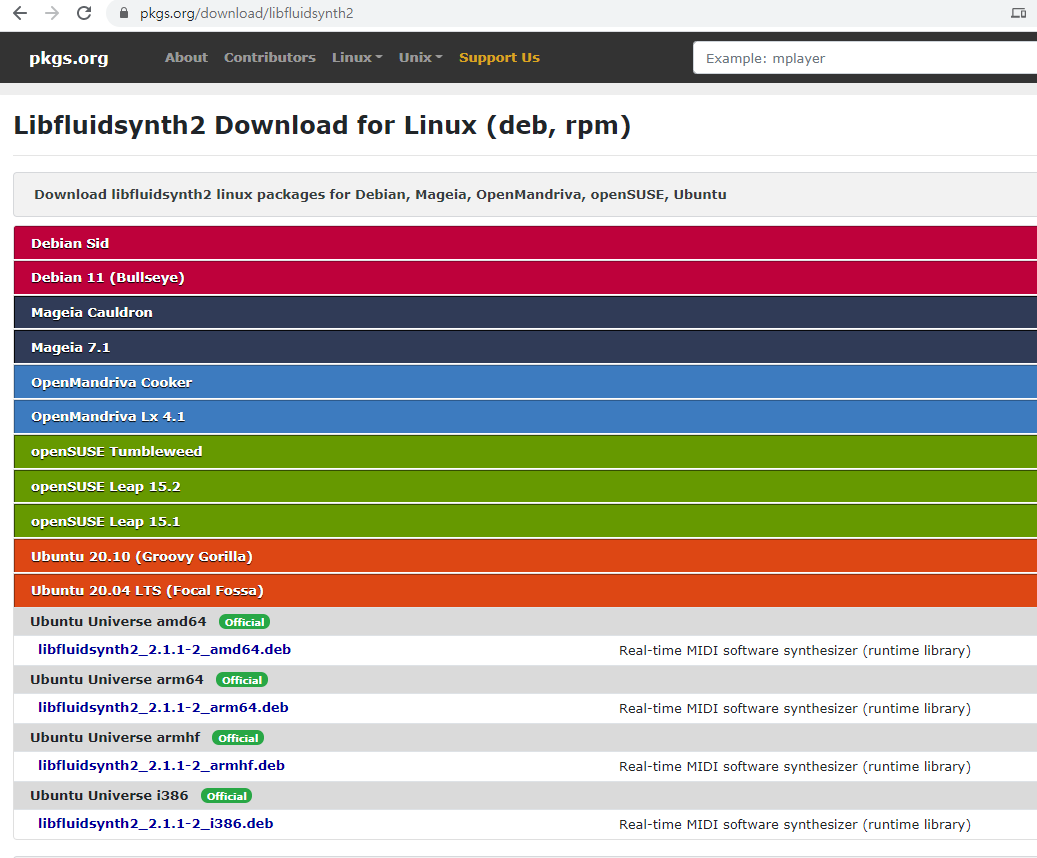Click the Ubuntu Universe i386 heading
Image resolution: width=1037 pixels, height=858 pixels.
[109, 795]
